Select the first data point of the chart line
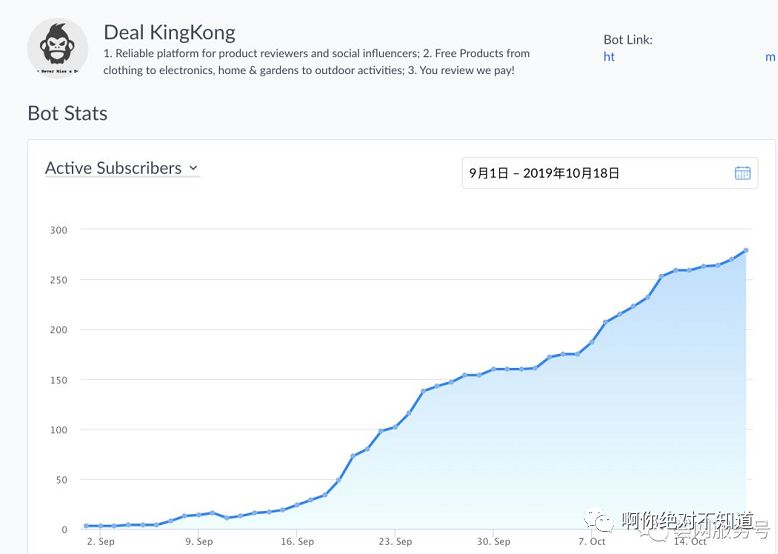The image size is (778, 554). pyautogui.click(x=87, y=526)
